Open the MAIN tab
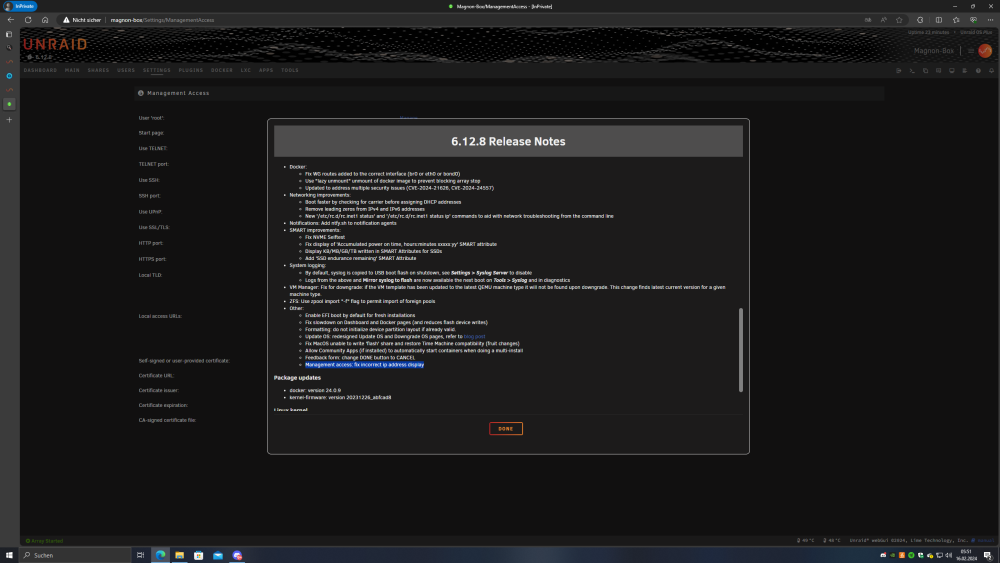The width and height of the screenshot is (1000, 563). click(72, 70)
